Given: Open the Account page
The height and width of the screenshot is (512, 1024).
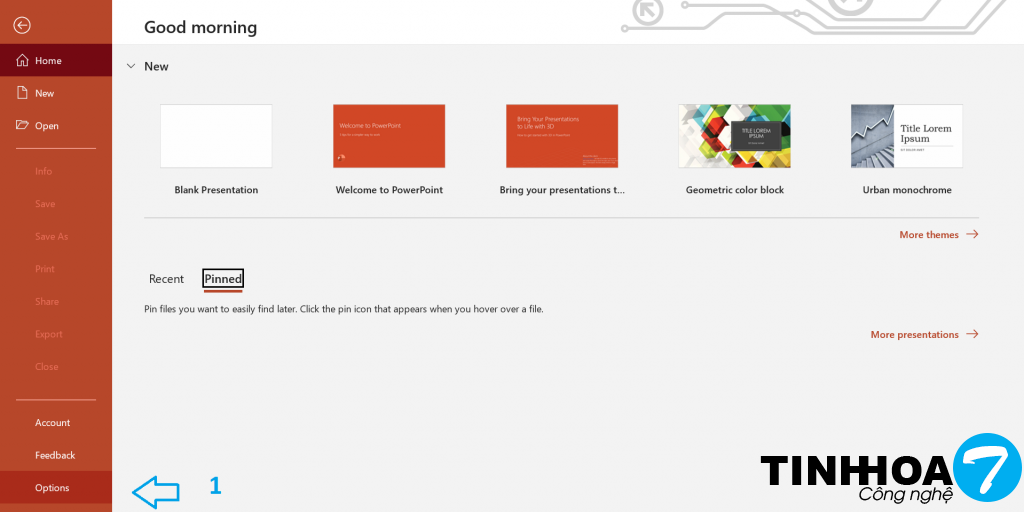Looking at the screenshot, I should pos(52,423).
